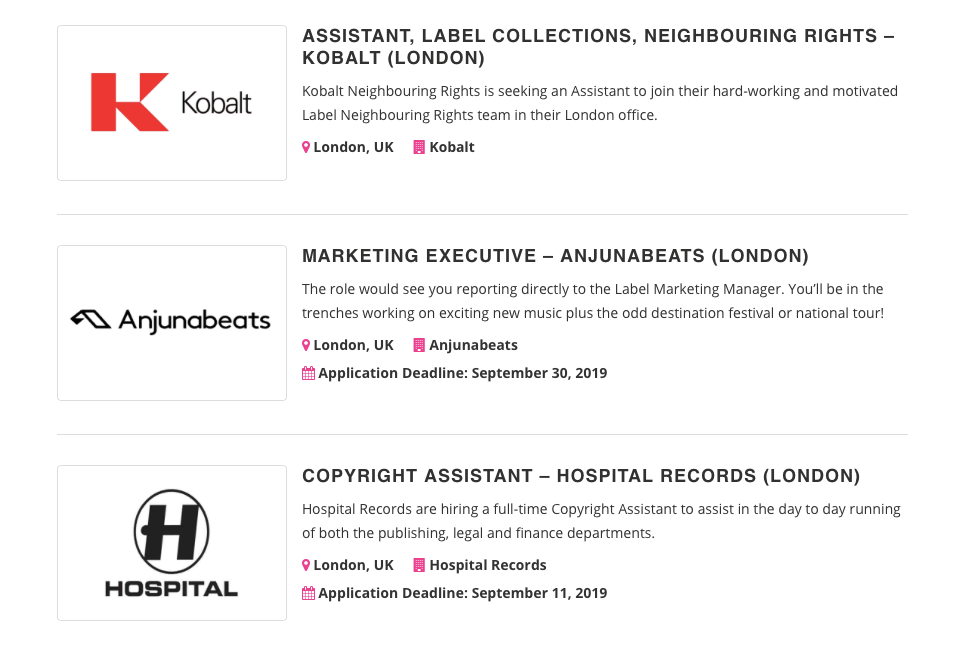The height and width of the screenshot is (647, 956).
Task: Click the building icon next to Anjunabeats
Action: [419, 346]
